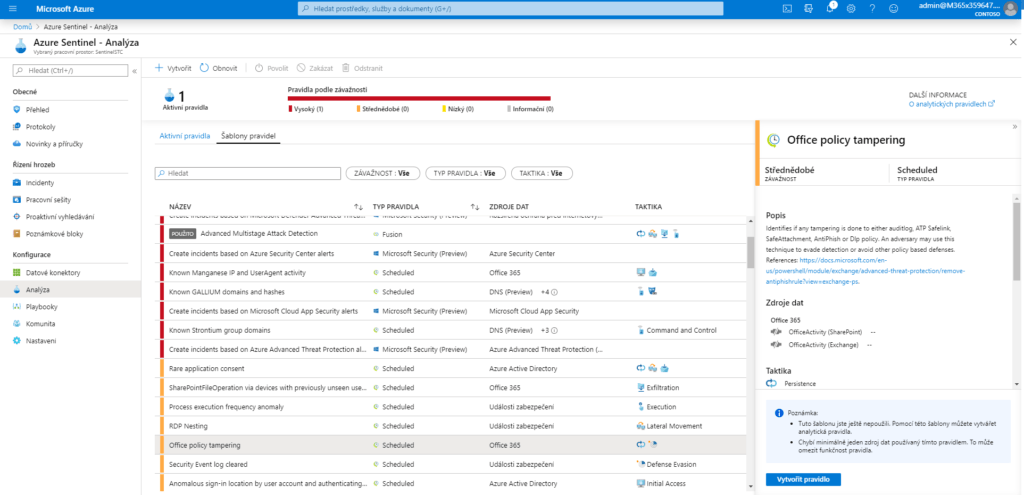Open portal settings gear icon
The image size is (1024, 495).
coord(851,8)
